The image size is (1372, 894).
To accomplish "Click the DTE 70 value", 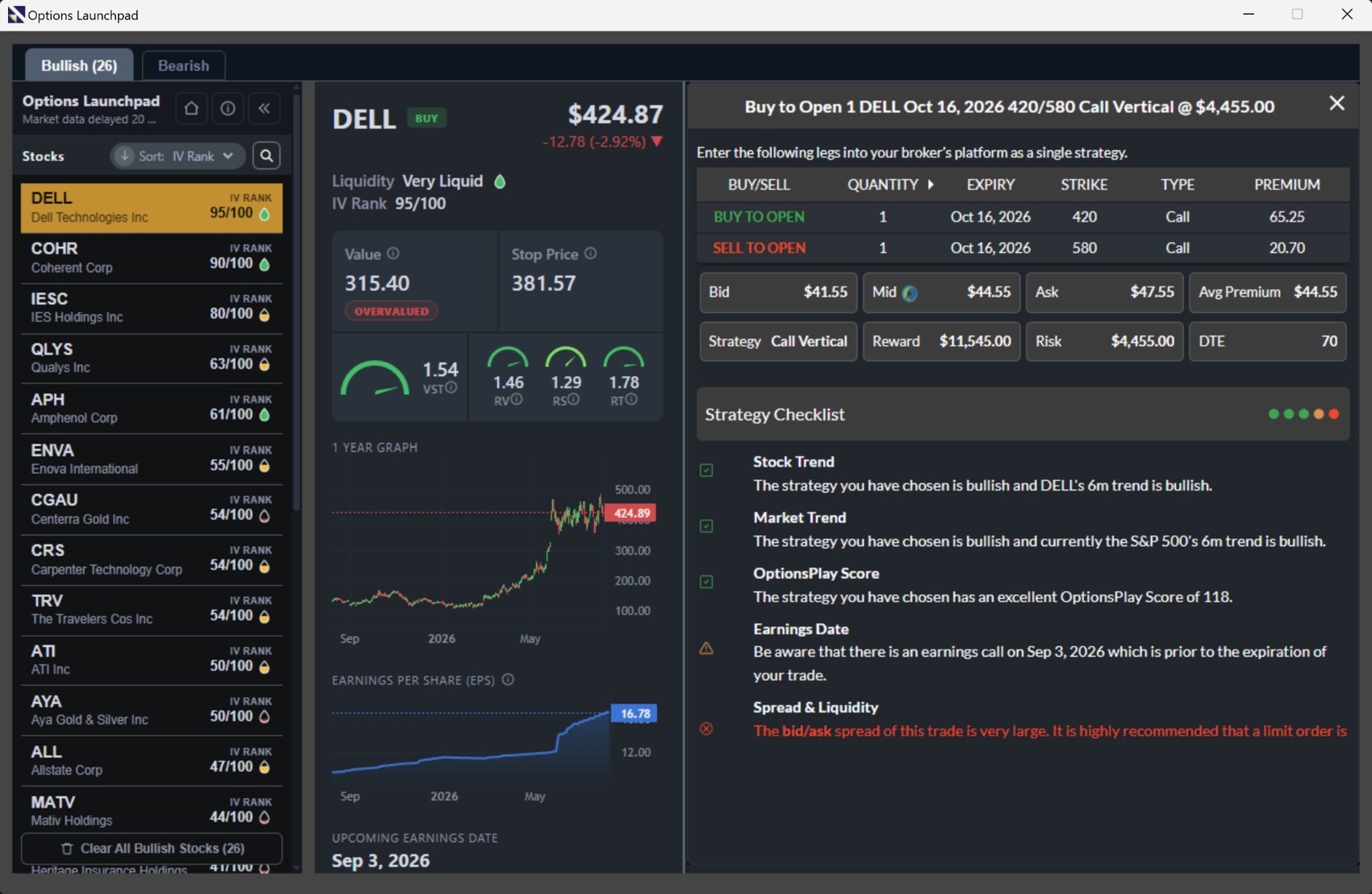I will coord(1328,341).
